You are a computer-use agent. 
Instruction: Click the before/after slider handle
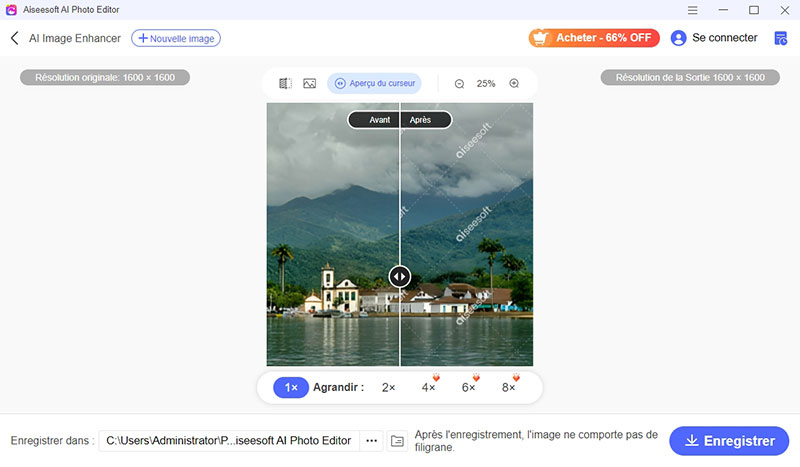click(x=399, y=277)
